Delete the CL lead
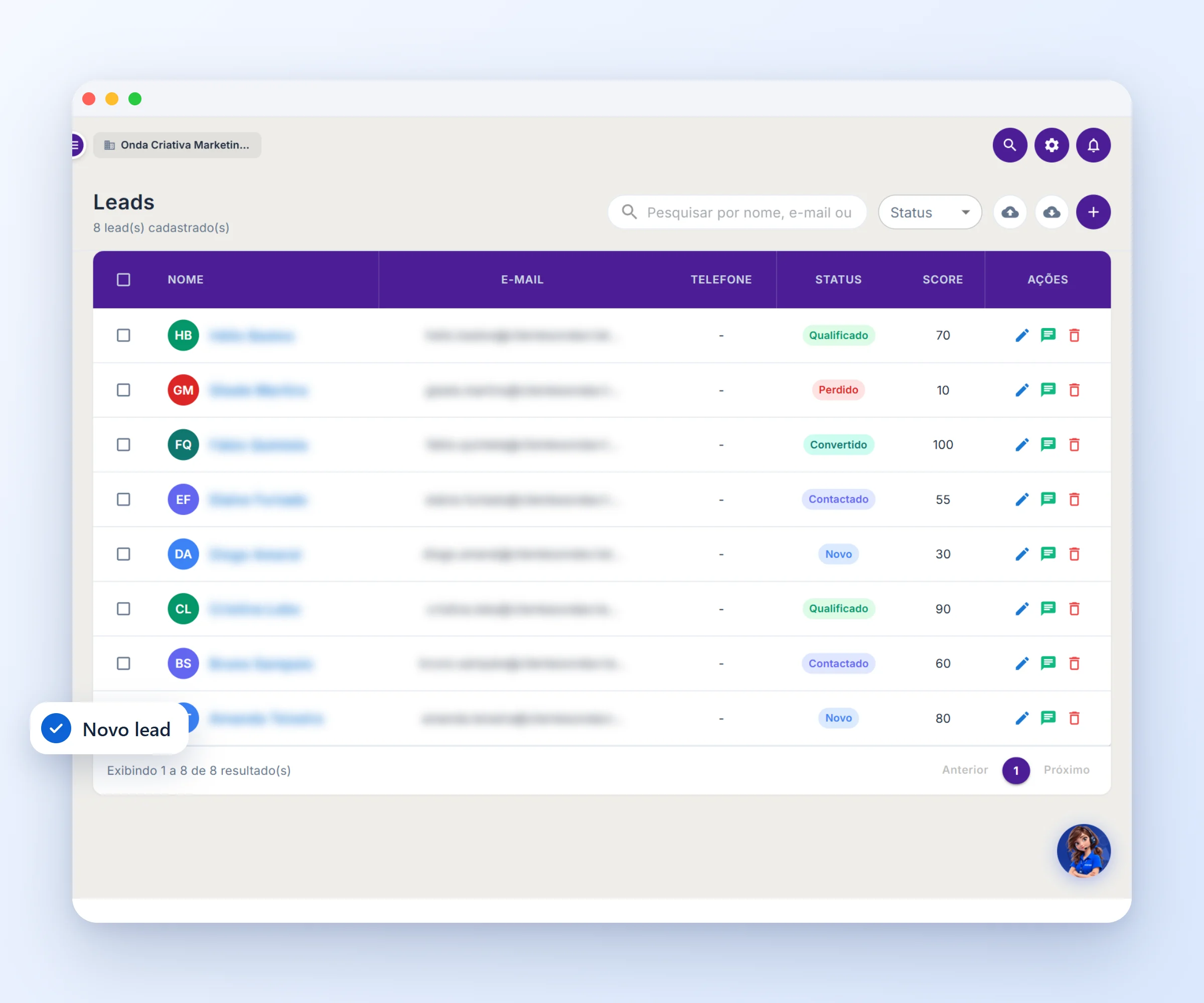The width and height of the screenshot is (1204, 1003). pyautogui.click(x=1075, y=609)
